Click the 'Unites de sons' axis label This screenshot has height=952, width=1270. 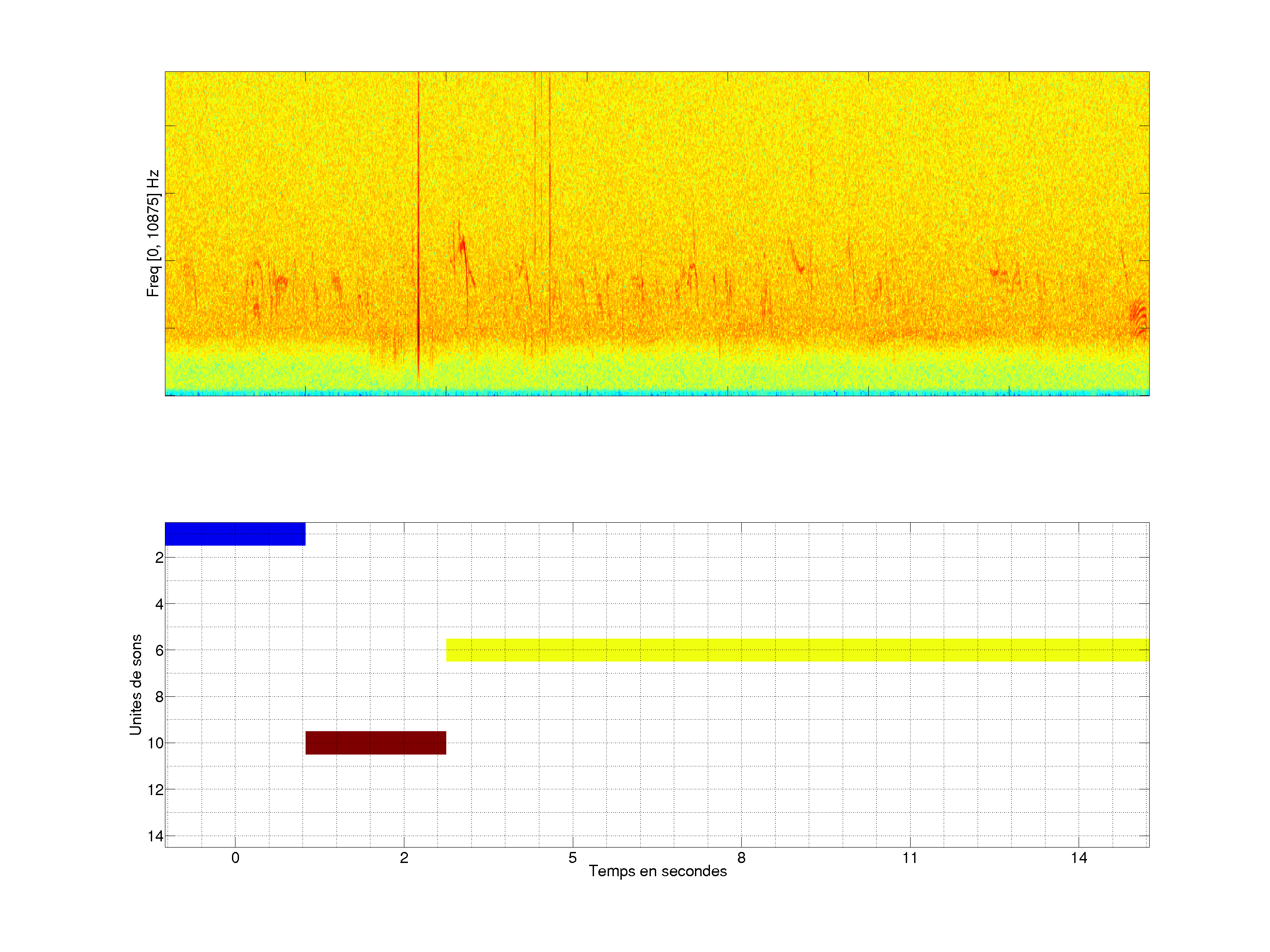pyautogui.click(x=135, y=684)
